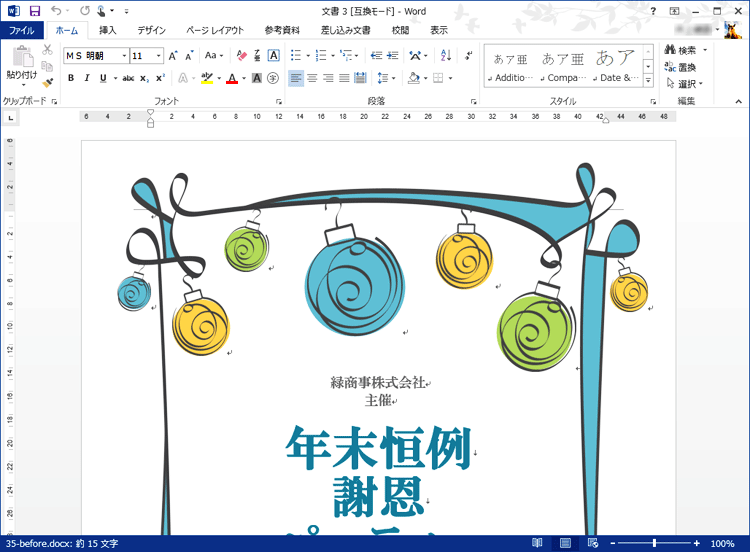Toggle Underline formatting

pos(103,78)
